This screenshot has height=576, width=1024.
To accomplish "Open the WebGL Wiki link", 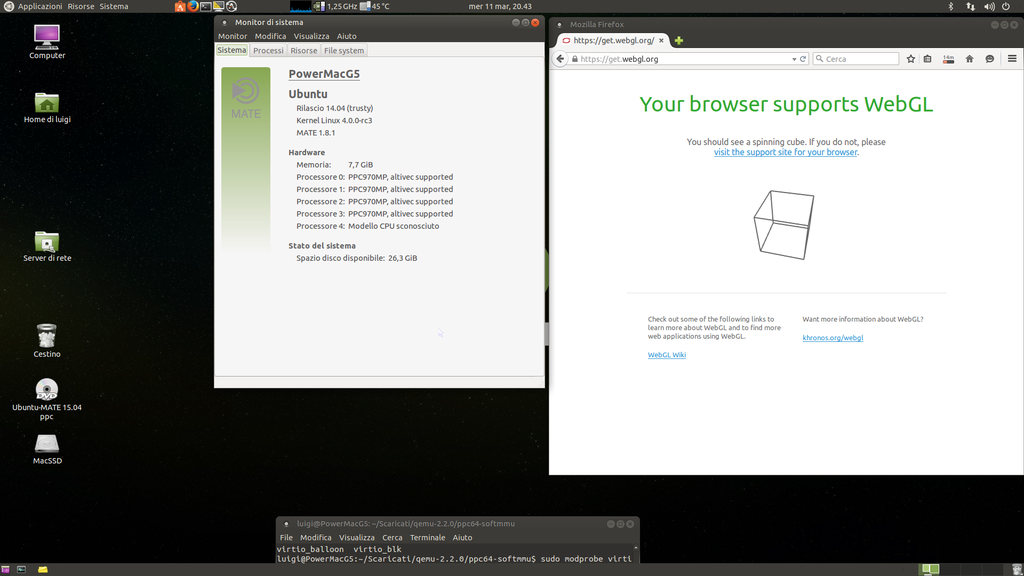I will point(667,355).
